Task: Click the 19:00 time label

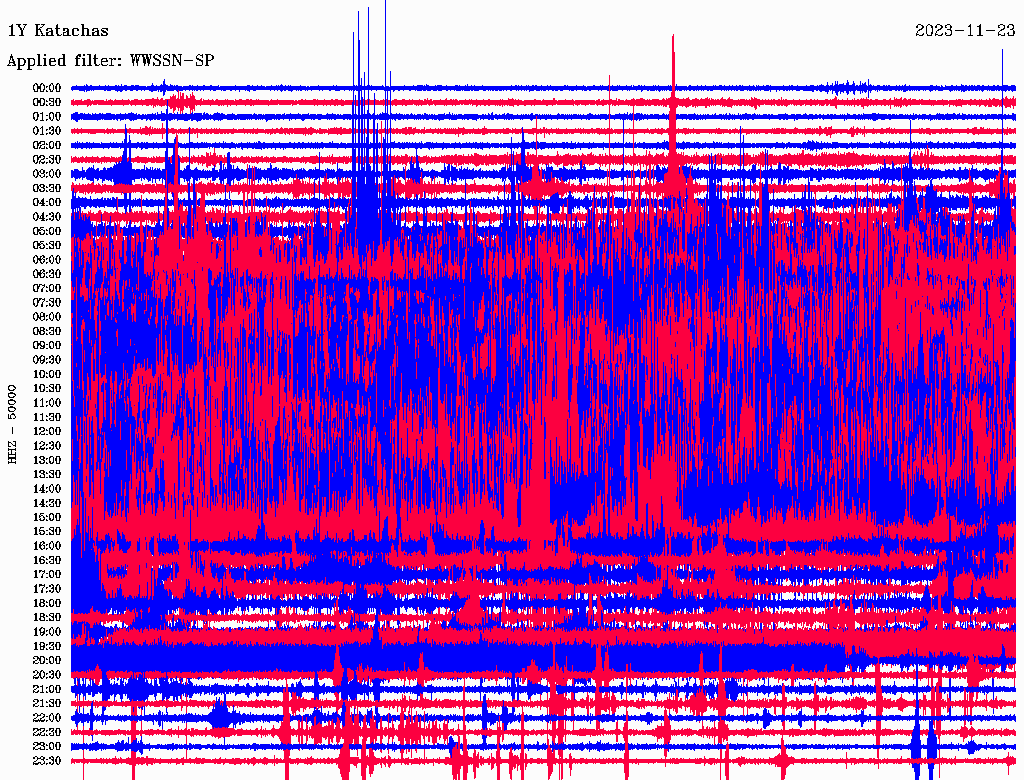Action: [47, 632]
